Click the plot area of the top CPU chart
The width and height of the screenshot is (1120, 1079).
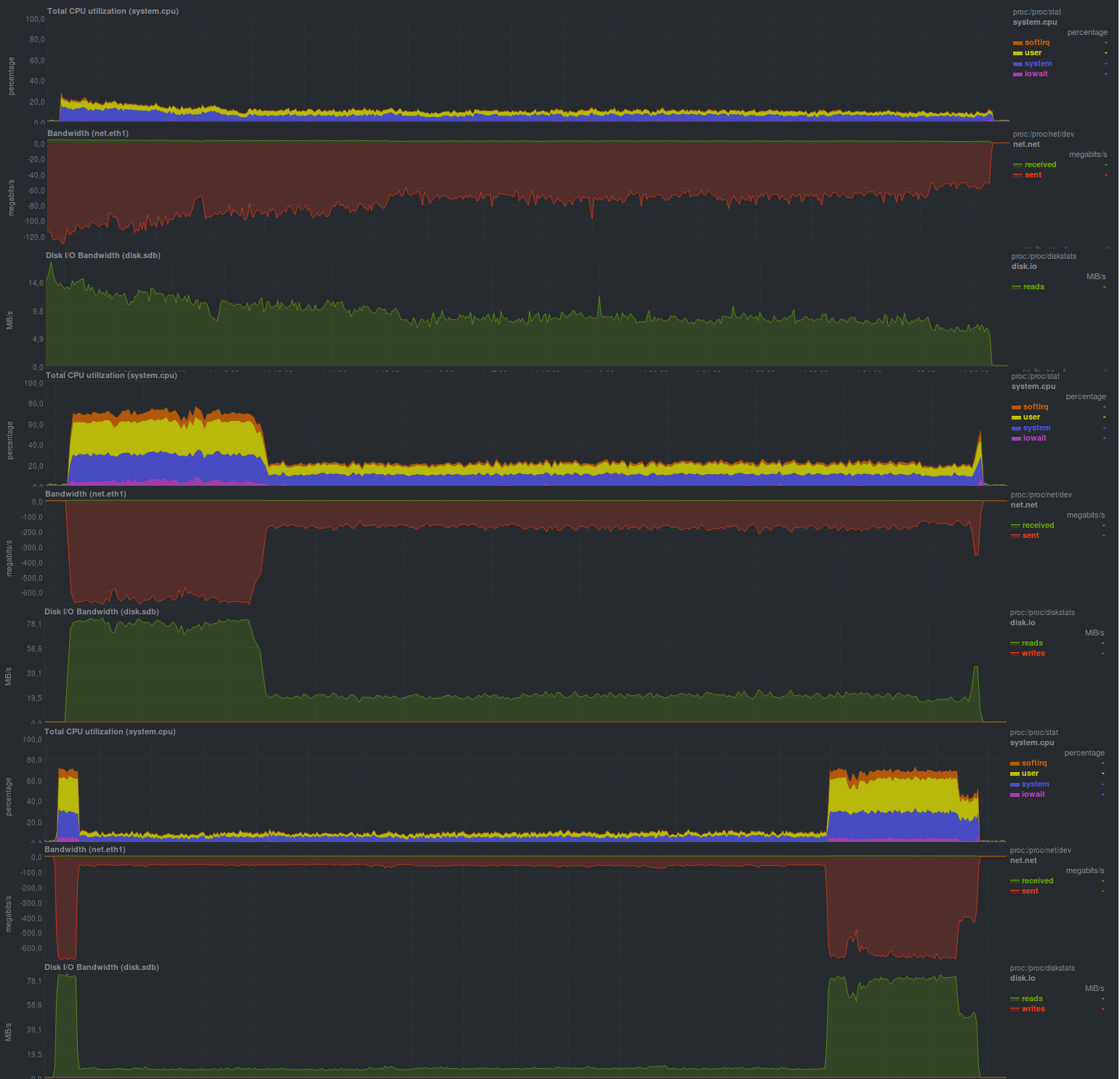[x=528, y=70]
